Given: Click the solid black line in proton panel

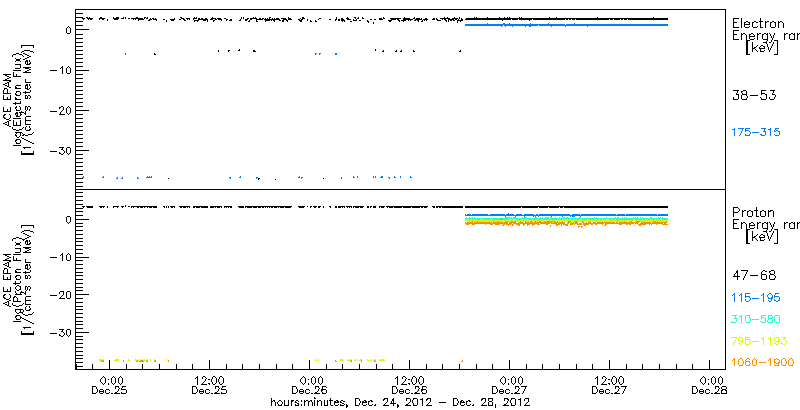Looking at the screenshot, I should [566, 207].
